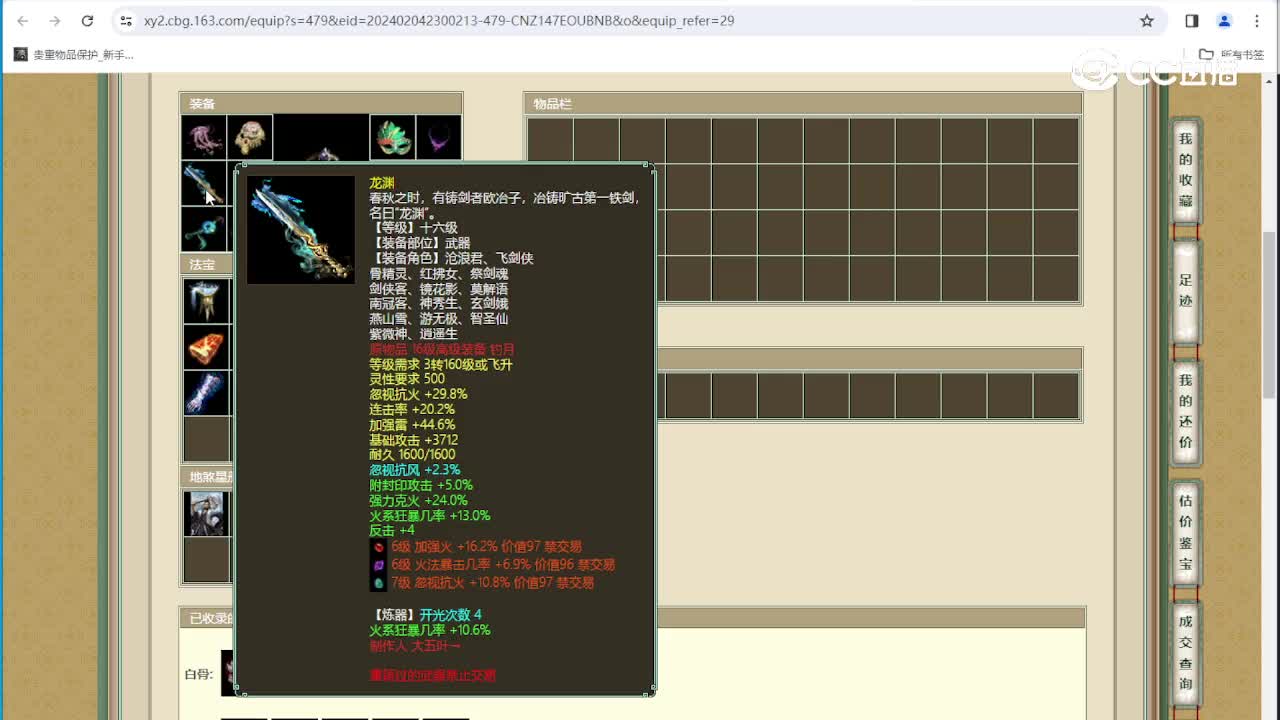The width and height of the screenshot is (1280, 720).
Task: Click the red 6级 加强火 gem icon
Action: pos(378,547)
